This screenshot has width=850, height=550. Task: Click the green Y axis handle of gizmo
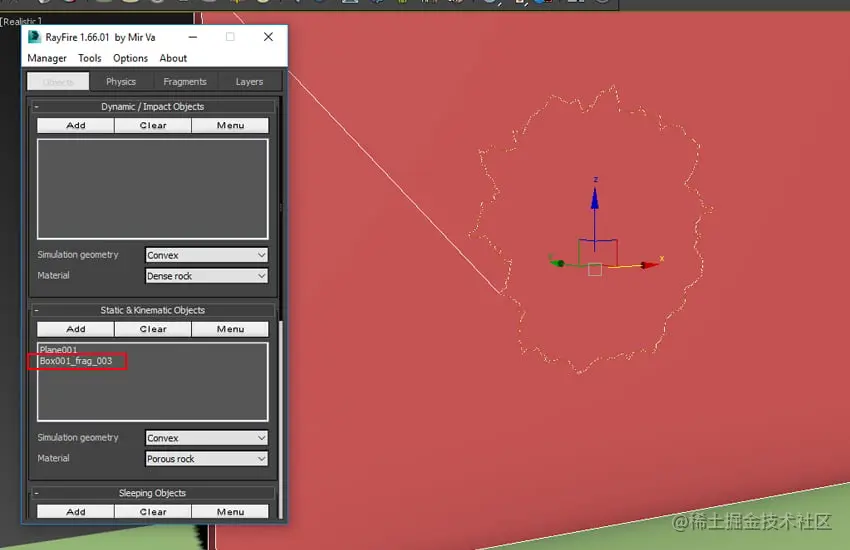point(557,263)
